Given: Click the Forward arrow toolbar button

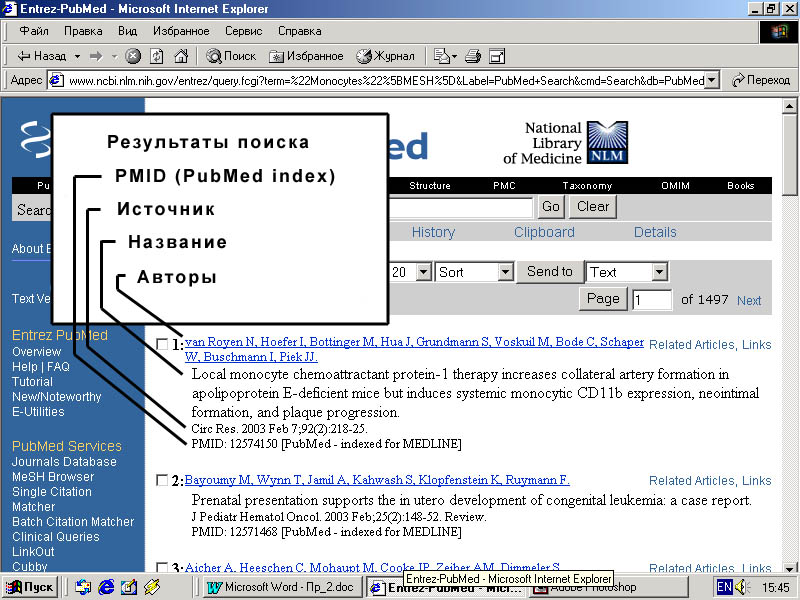Looking at the screenshot, I should tap(96, 56).
